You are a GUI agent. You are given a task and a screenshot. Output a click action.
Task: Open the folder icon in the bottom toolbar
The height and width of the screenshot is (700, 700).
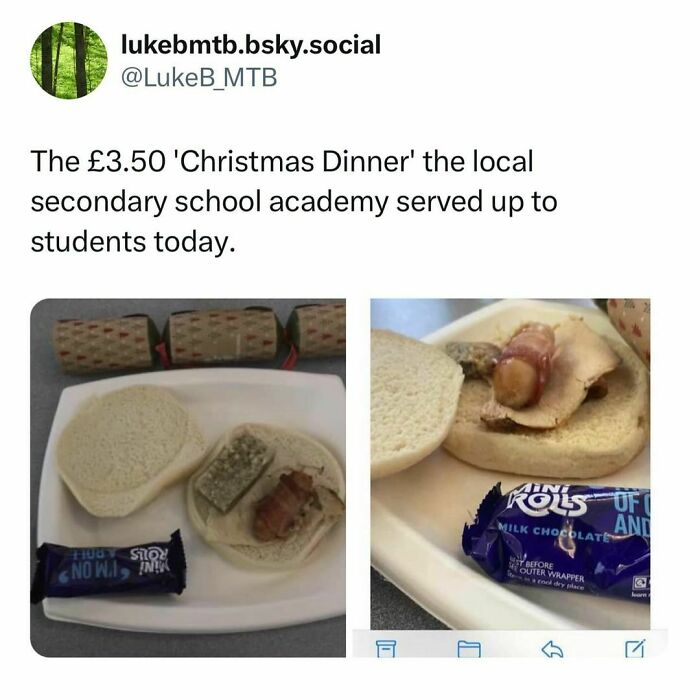469,649
